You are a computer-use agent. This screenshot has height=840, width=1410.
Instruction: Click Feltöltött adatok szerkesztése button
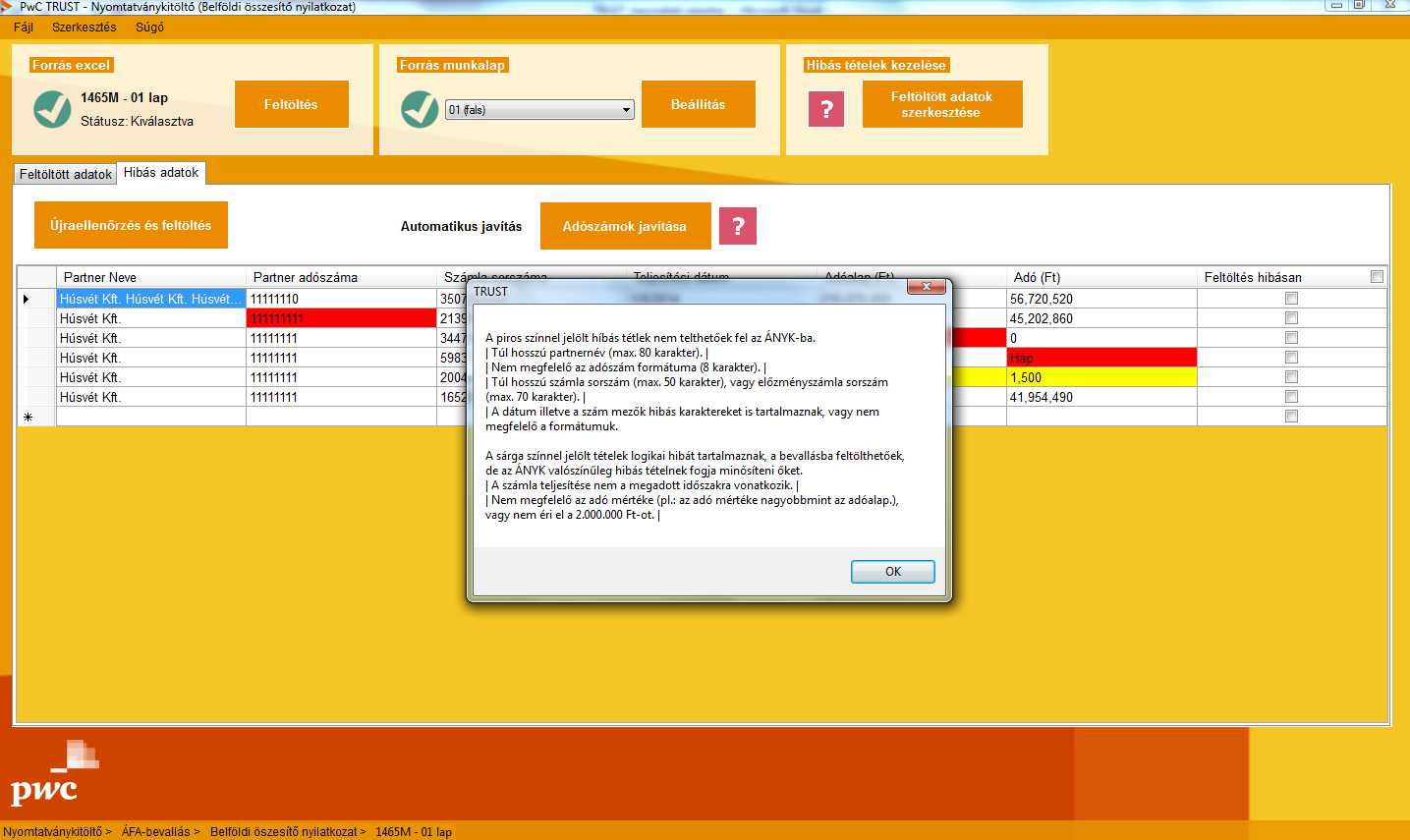click(941, 104)
